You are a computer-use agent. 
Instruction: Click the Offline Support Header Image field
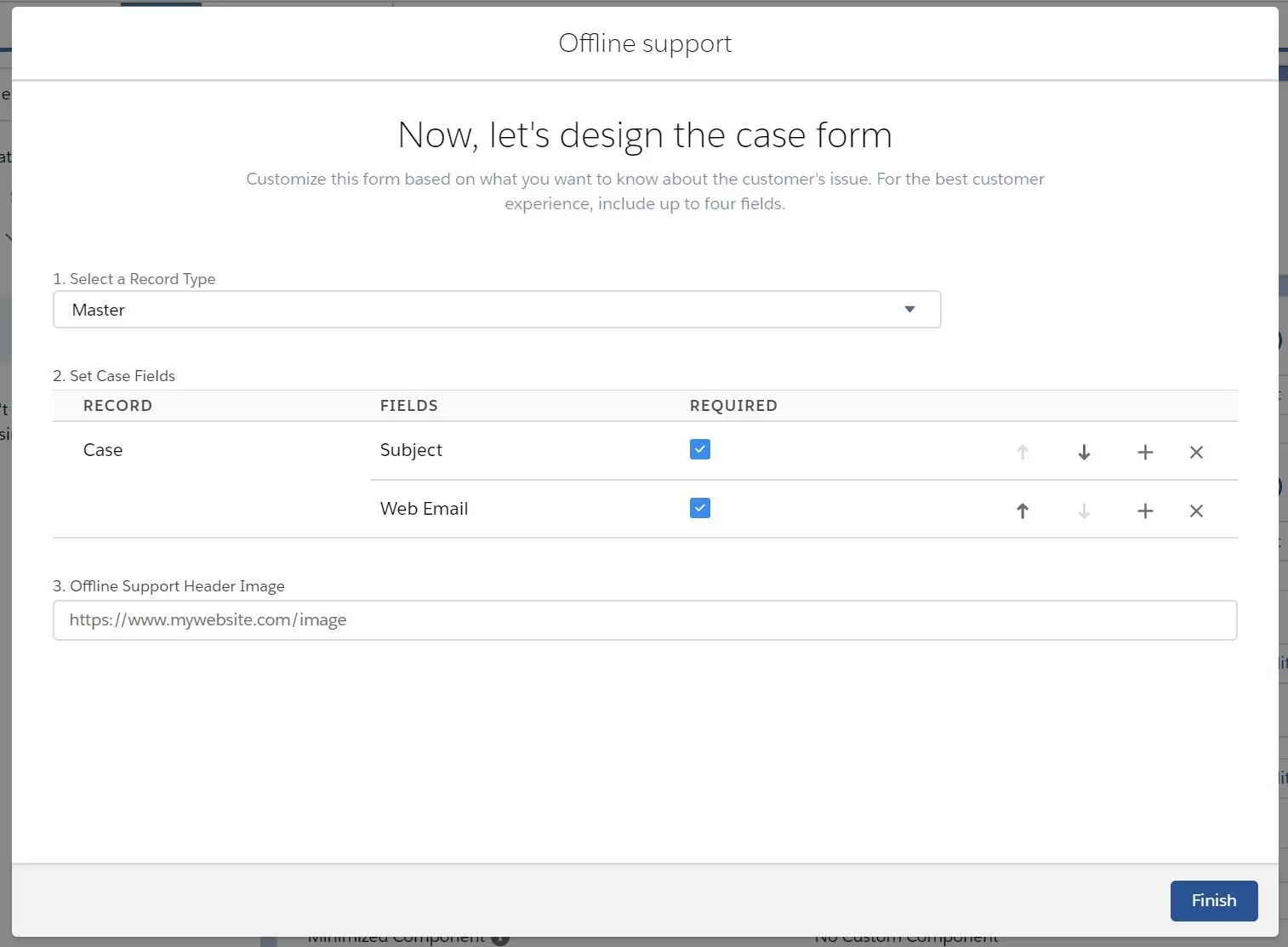[x=645, y=620]
